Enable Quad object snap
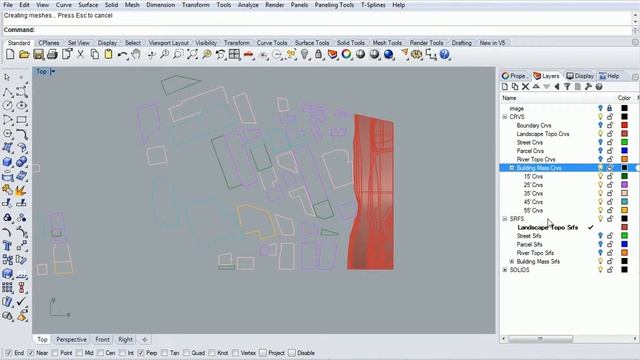 click(187, 353)
